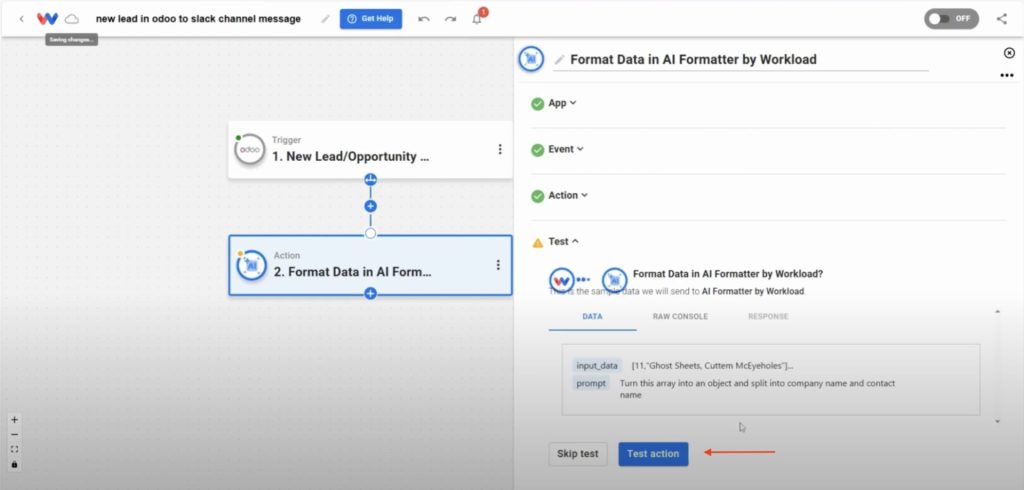
Task: Click the green check beside App
Action: pos(537,104)
